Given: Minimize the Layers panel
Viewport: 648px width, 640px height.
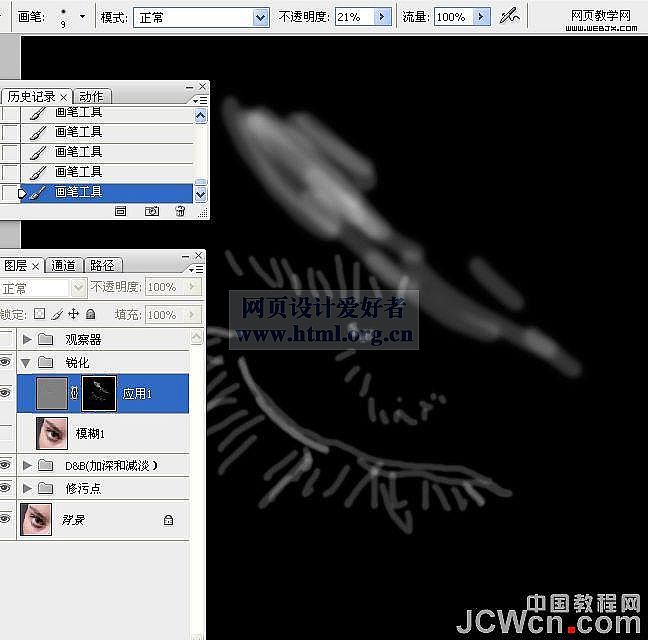Looking at the screenshot, I should [x=186, y=257].
